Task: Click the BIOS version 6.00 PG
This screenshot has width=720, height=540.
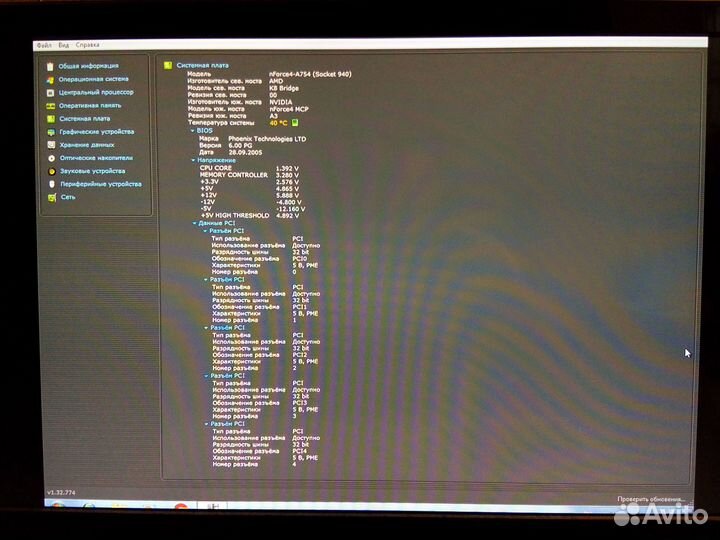Action: point(240,145)
